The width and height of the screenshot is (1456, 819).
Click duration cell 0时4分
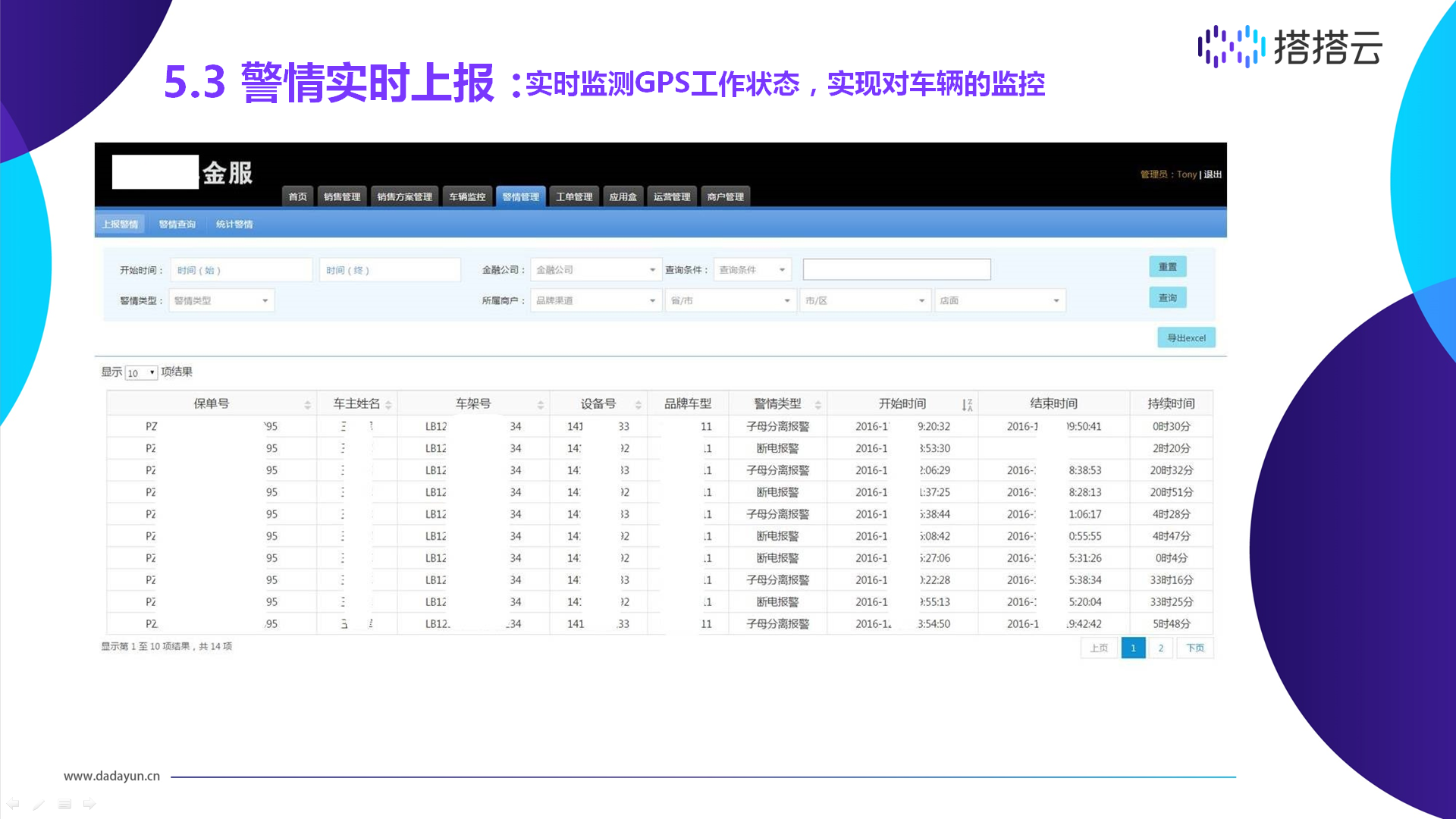coord(1171,559)
